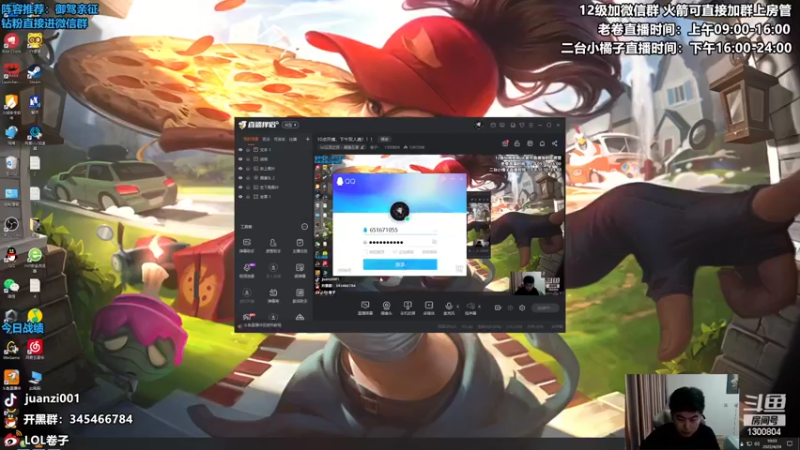This screenshot has height=450, width=800.
Task: Click the info circle icon in the bottom bar
Action: [510, 308]
